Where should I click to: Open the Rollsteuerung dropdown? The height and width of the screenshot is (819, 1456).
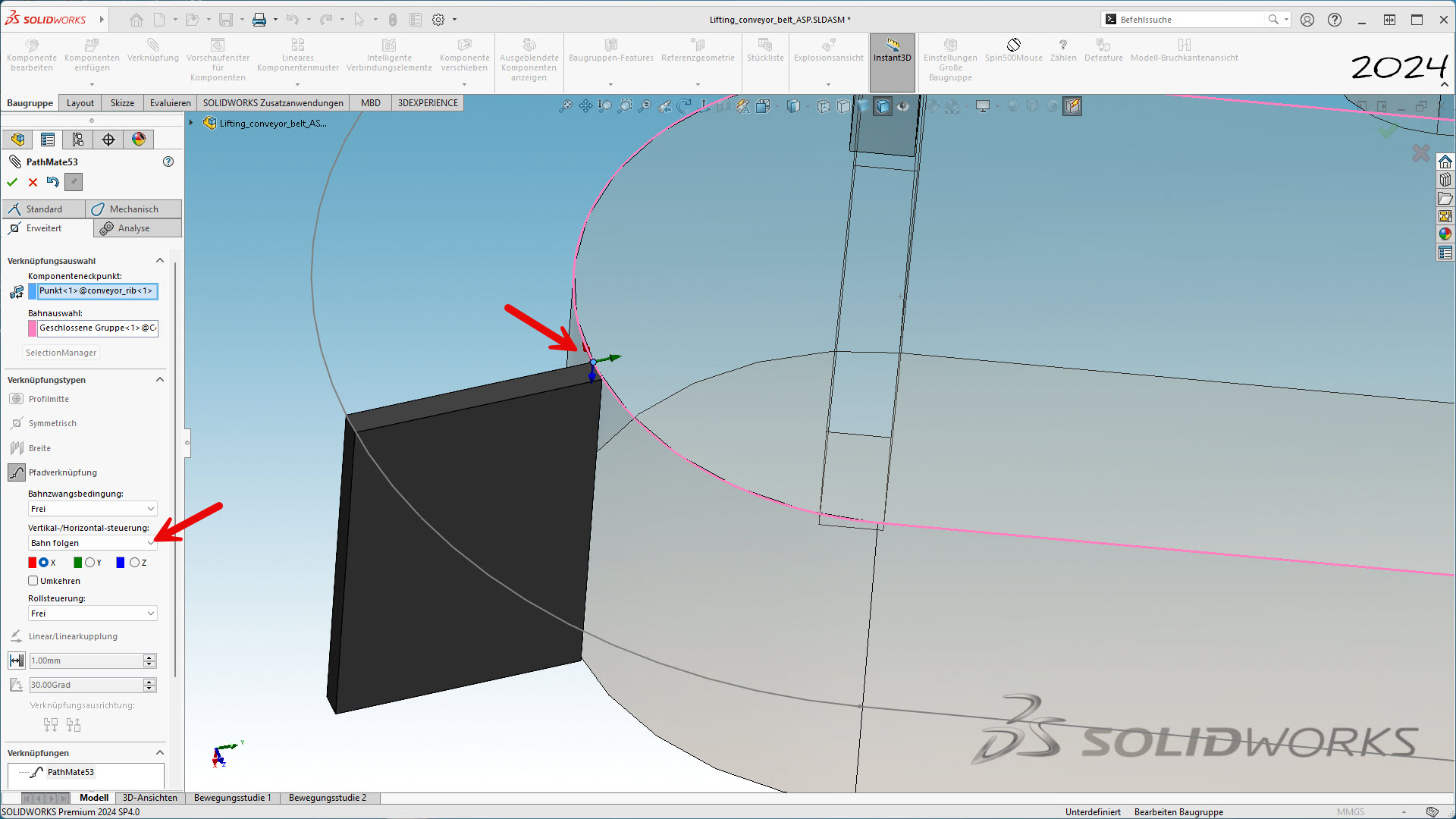click(93, 613)
